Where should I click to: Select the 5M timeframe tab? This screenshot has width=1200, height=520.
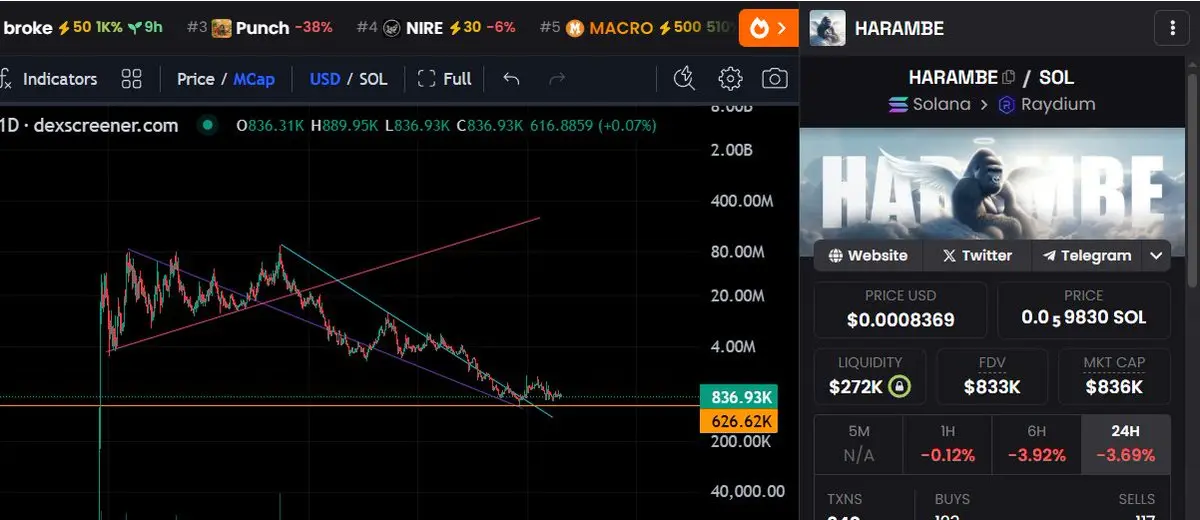pos(859,444)
